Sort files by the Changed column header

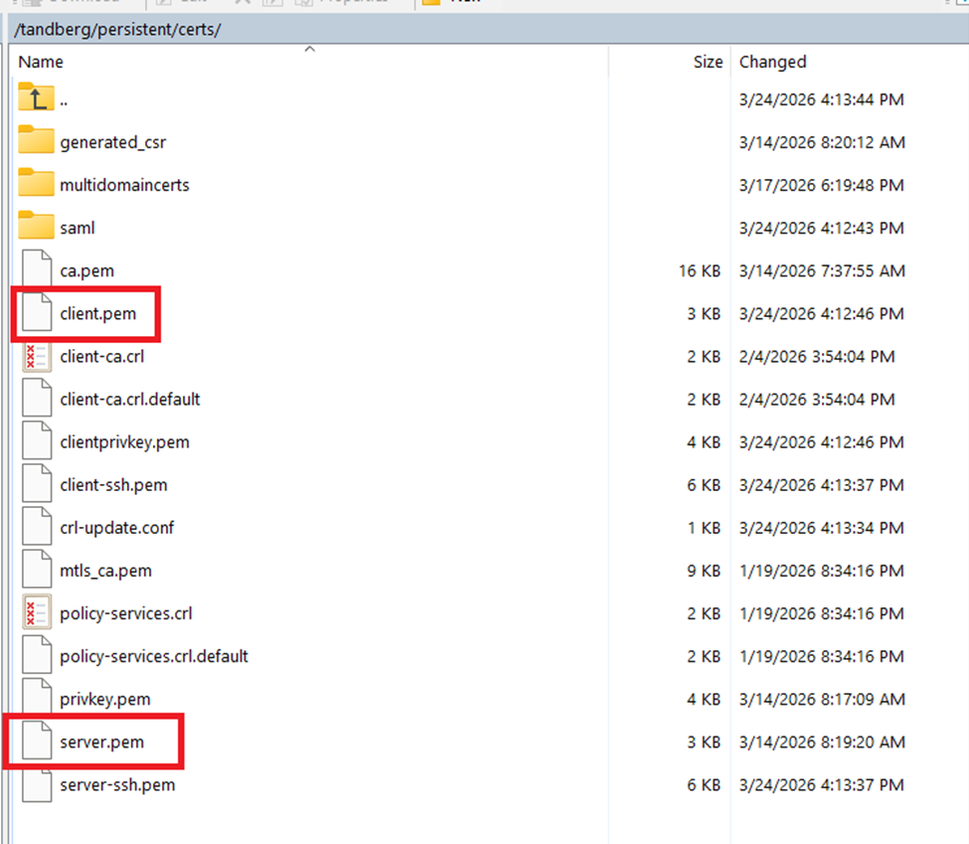(x=772, y=62)
